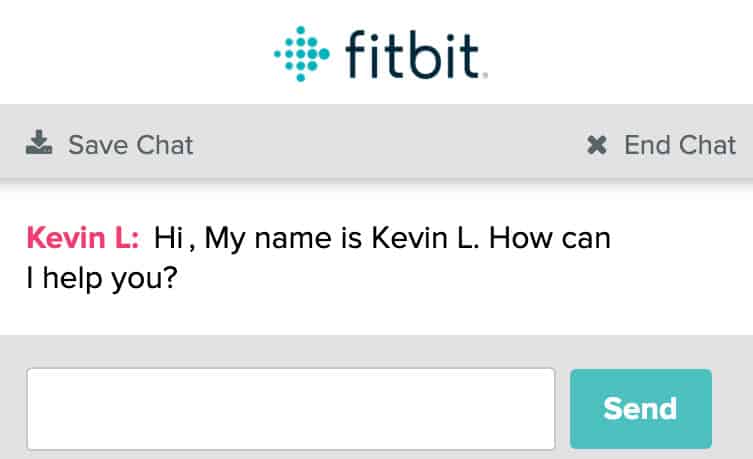Click the Save Chat download icon
The width and height of the screenshot is (753, 459).
[39, 145]
